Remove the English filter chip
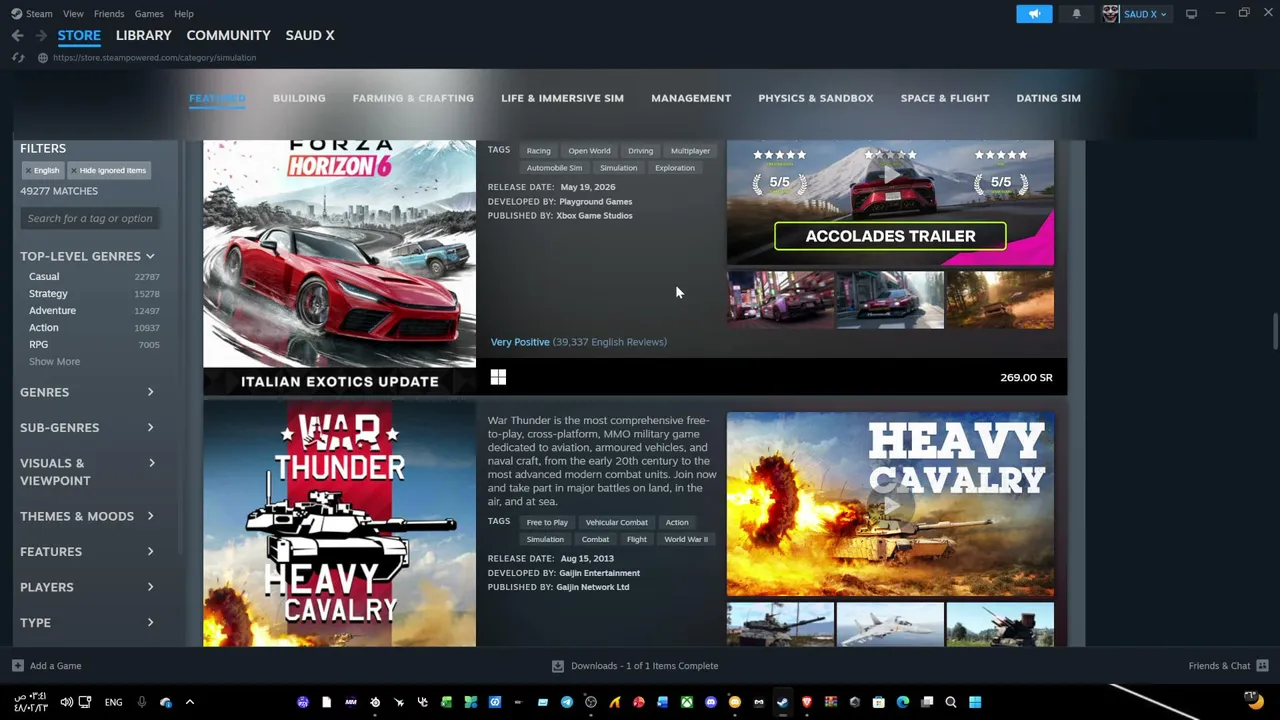Viewport: 1280px width, 720px height. (x=29, y=171)
